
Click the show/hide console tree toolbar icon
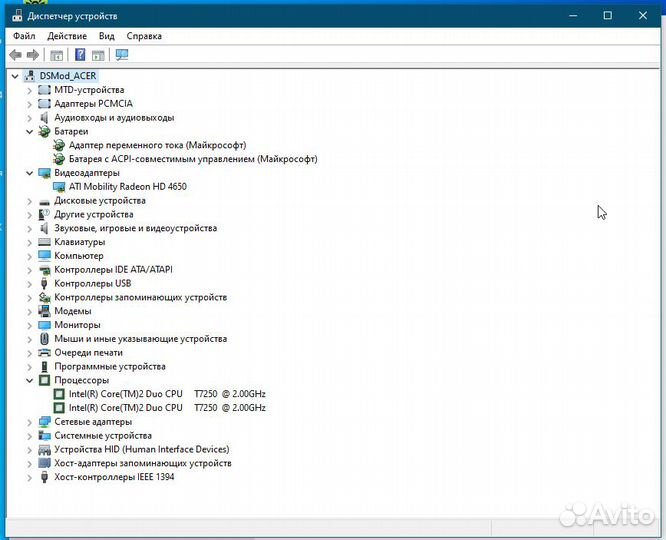[x=56, y=55]
